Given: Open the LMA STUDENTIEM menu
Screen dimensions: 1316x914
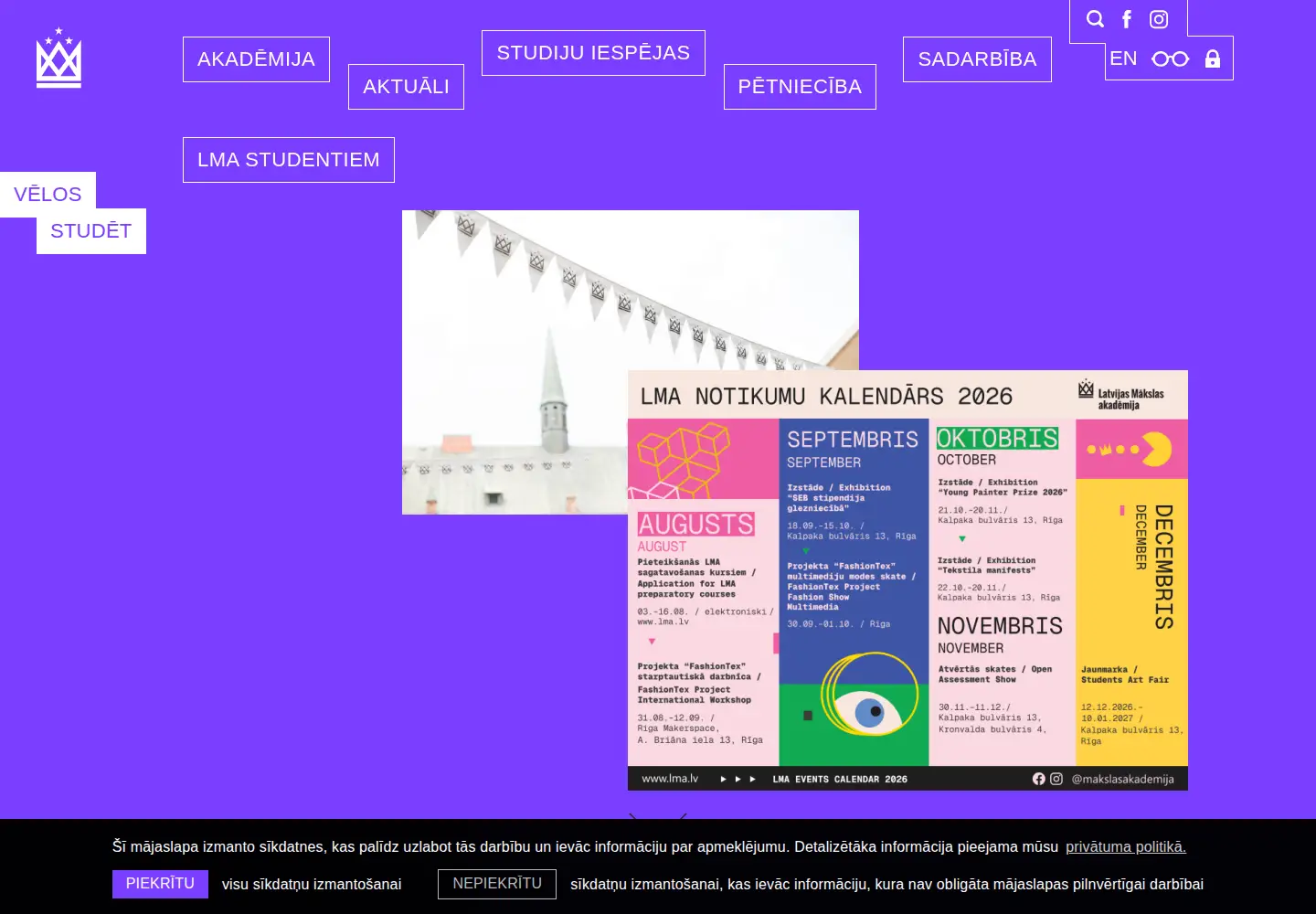Looking at the screenshot, I should point(289,160).
